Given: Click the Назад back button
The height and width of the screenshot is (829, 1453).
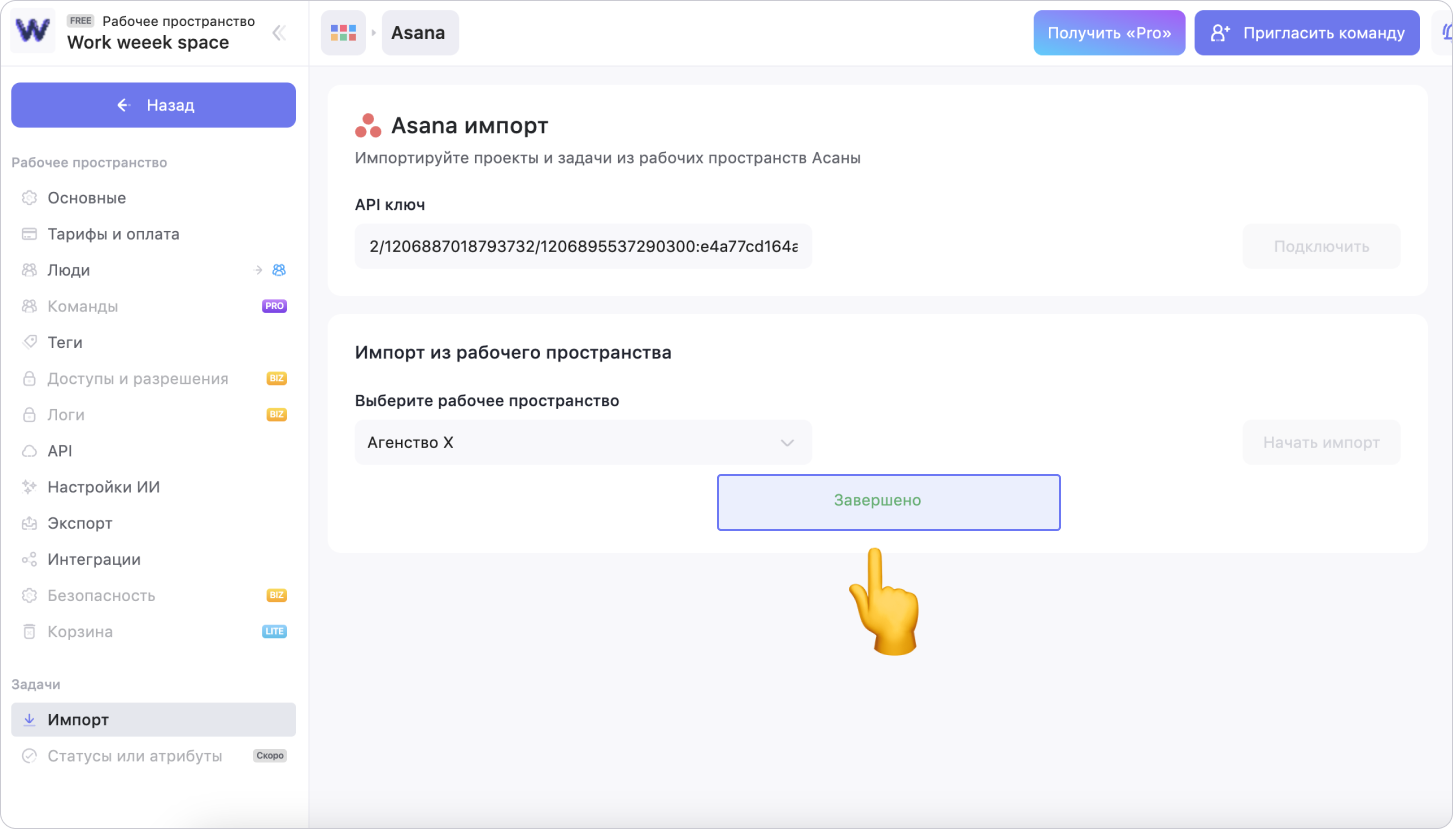Looking at the screenshot, I should point(153,105).
